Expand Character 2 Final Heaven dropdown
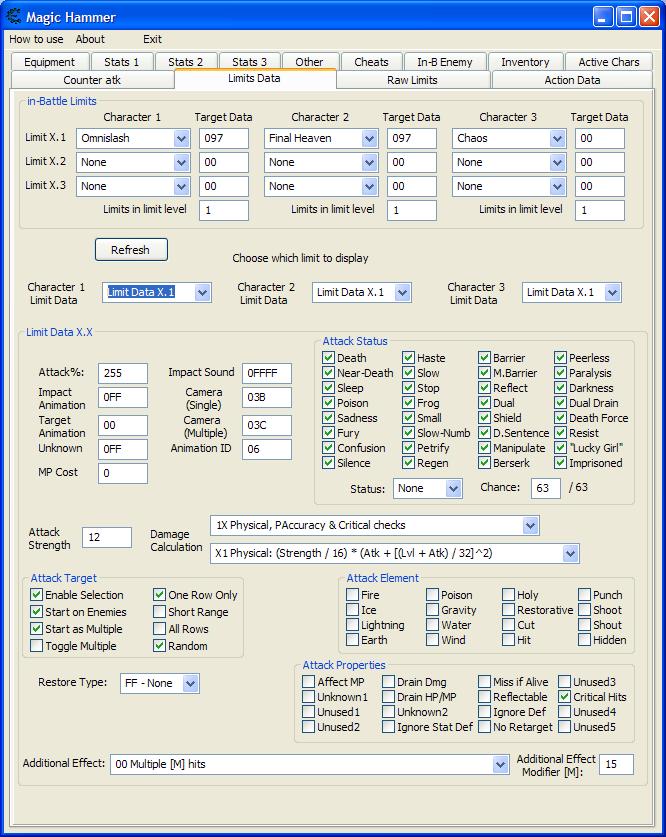 369,139
